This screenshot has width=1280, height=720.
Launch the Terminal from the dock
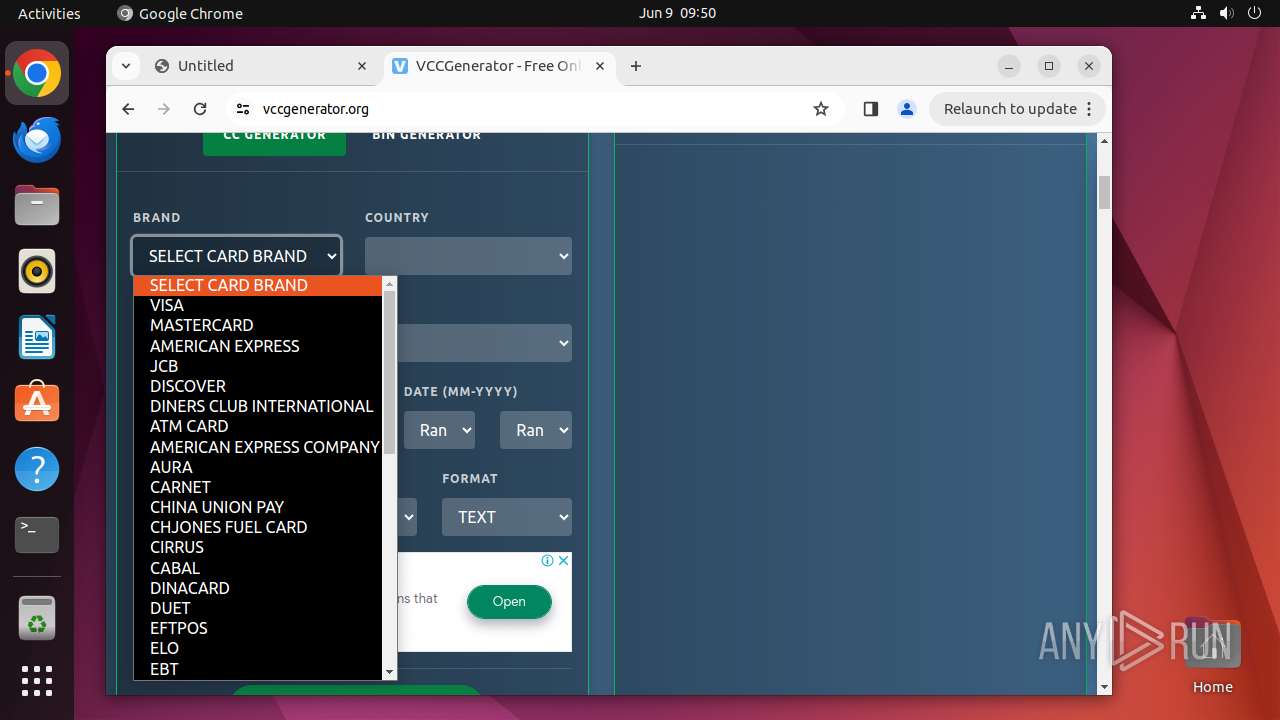point(37,535)
